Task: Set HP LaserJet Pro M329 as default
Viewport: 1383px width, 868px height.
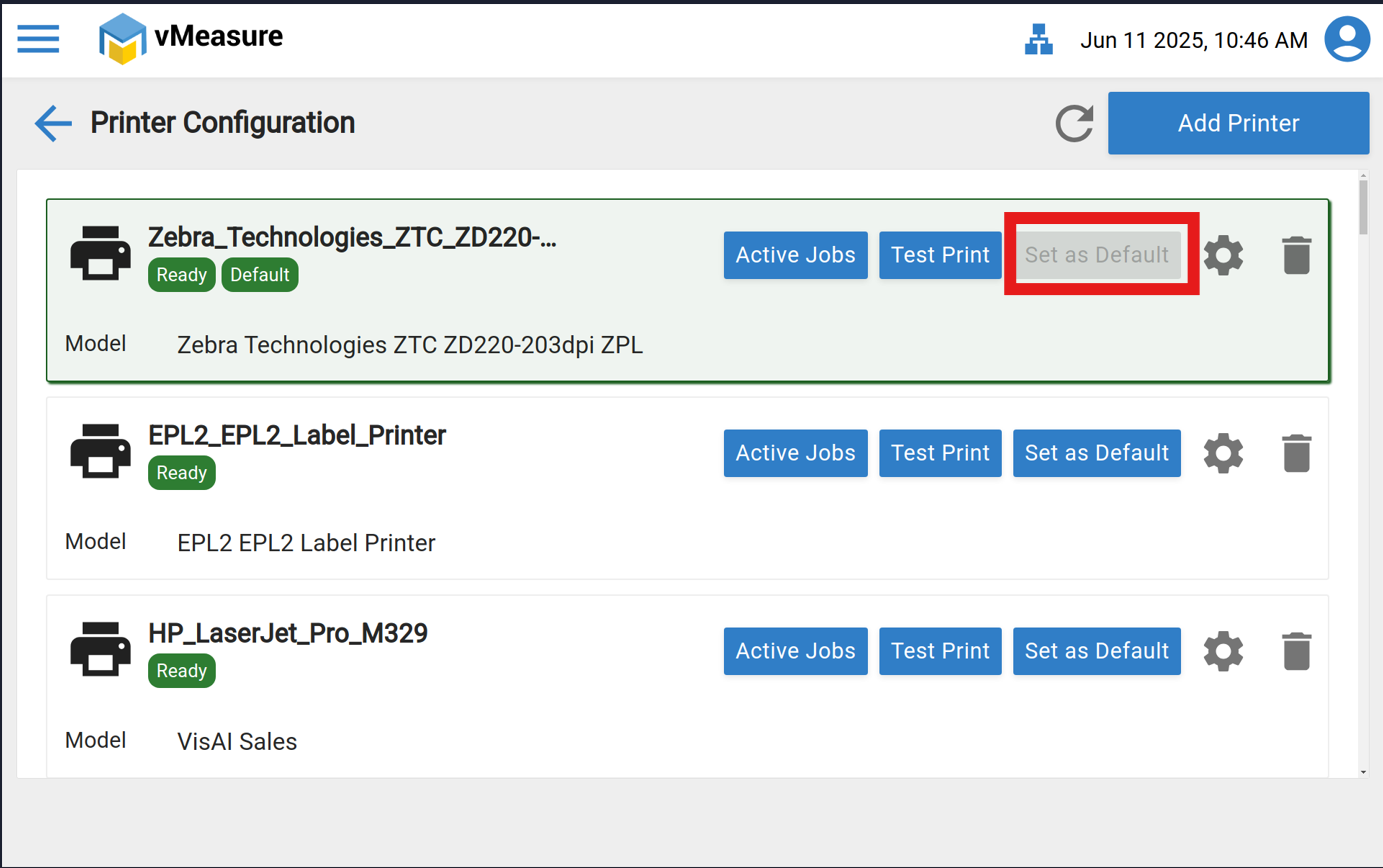Action: (1097, 651)
